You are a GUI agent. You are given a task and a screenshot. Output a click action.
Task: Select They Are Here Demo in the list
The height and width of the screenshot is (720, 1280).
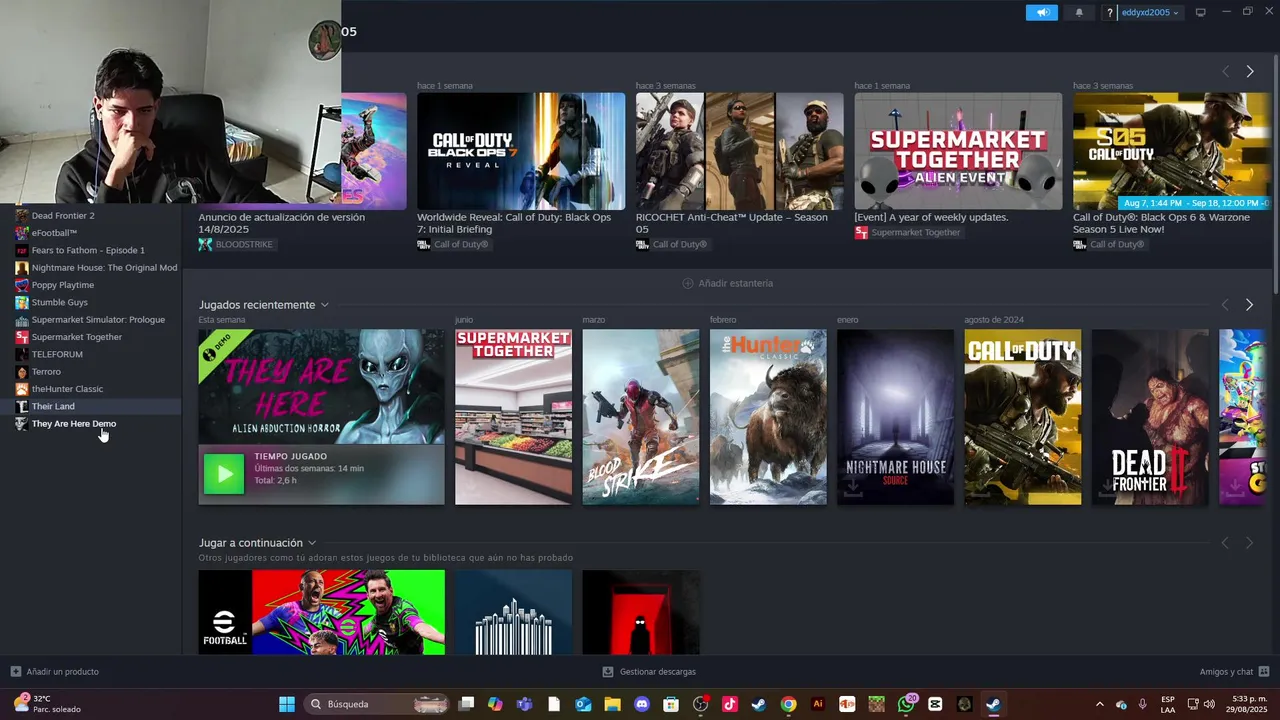74,424
